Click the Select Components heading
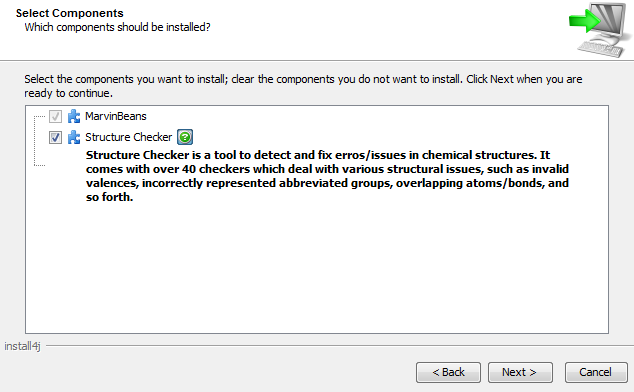634x392 pixels. 70,13
